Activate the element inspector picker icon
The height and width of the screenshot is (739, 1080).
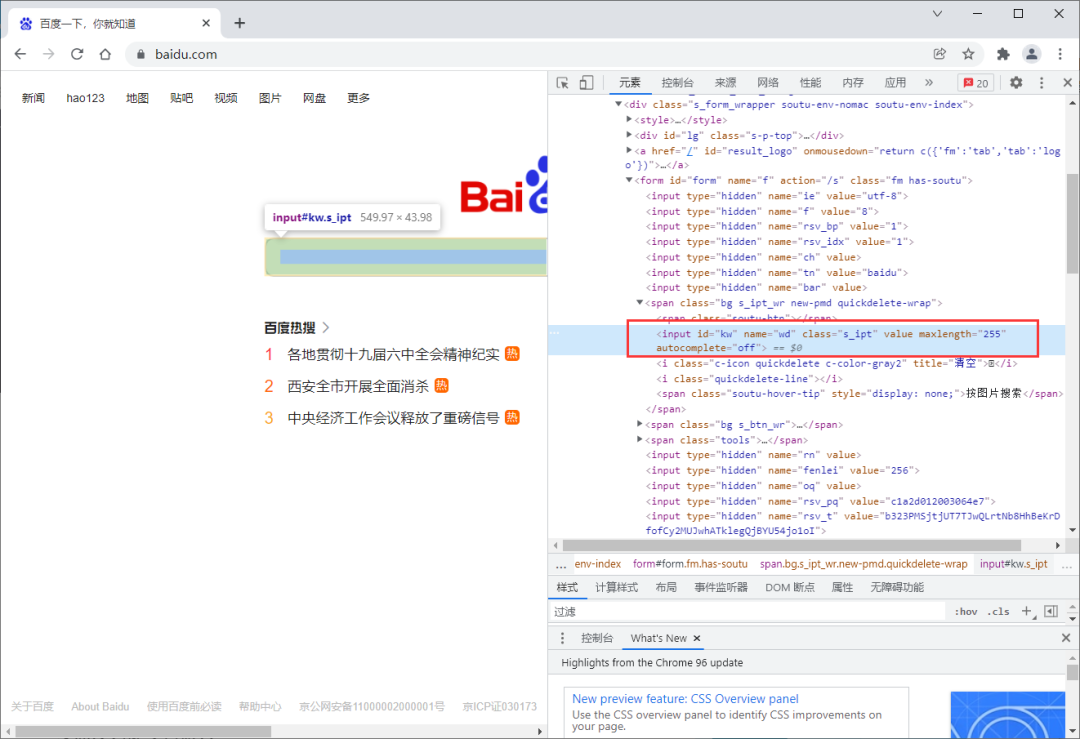click(563, 83)
